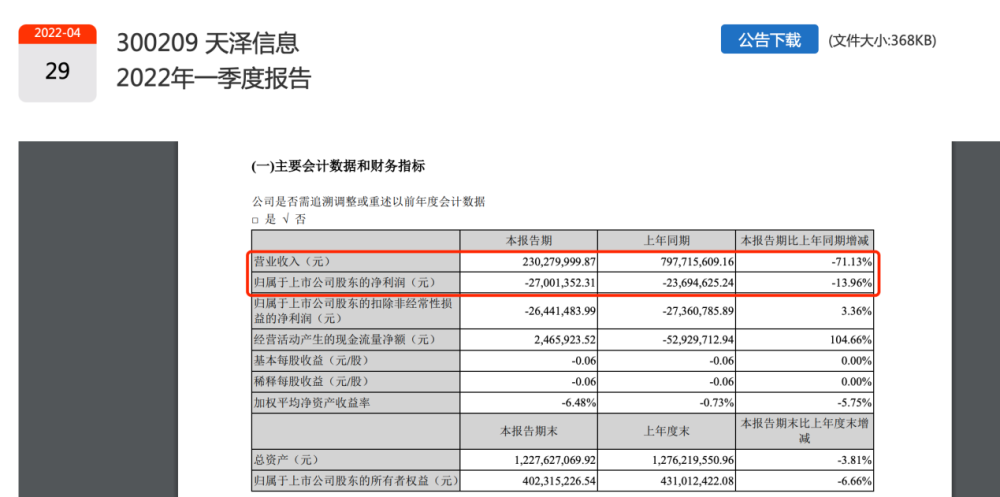This screenshot has height=497, width=1000.
Task: Click the row label 扣除非经常性损益的净利润
Action: [x=354, y=311]
